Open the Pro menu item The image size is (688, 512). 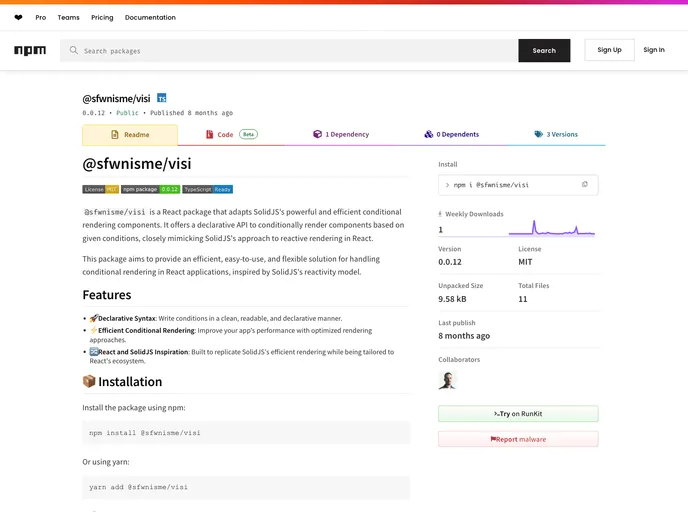tap(40, 18)
